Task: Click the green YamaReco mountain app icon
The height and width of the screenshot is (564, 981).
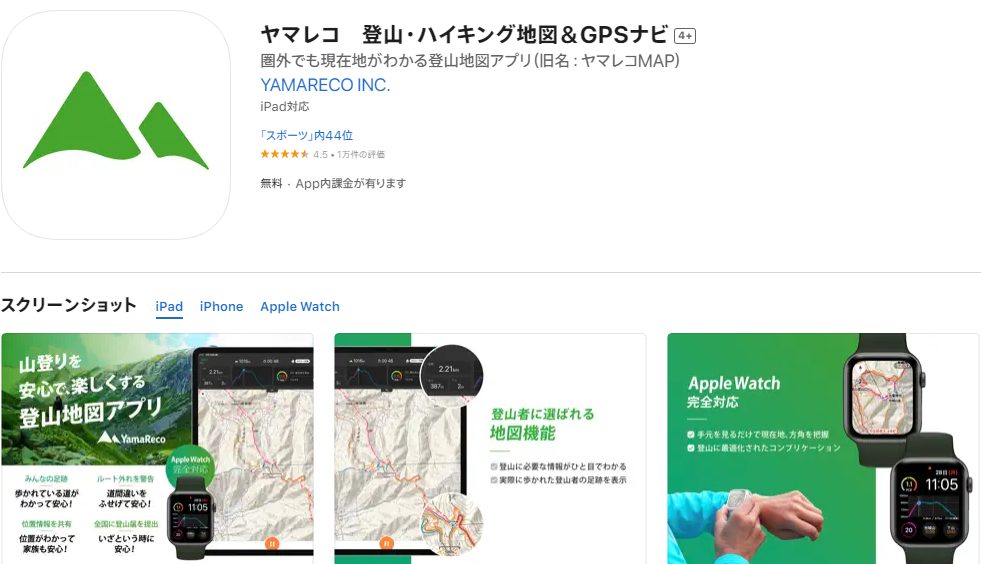Action: (x=116, y=125)
